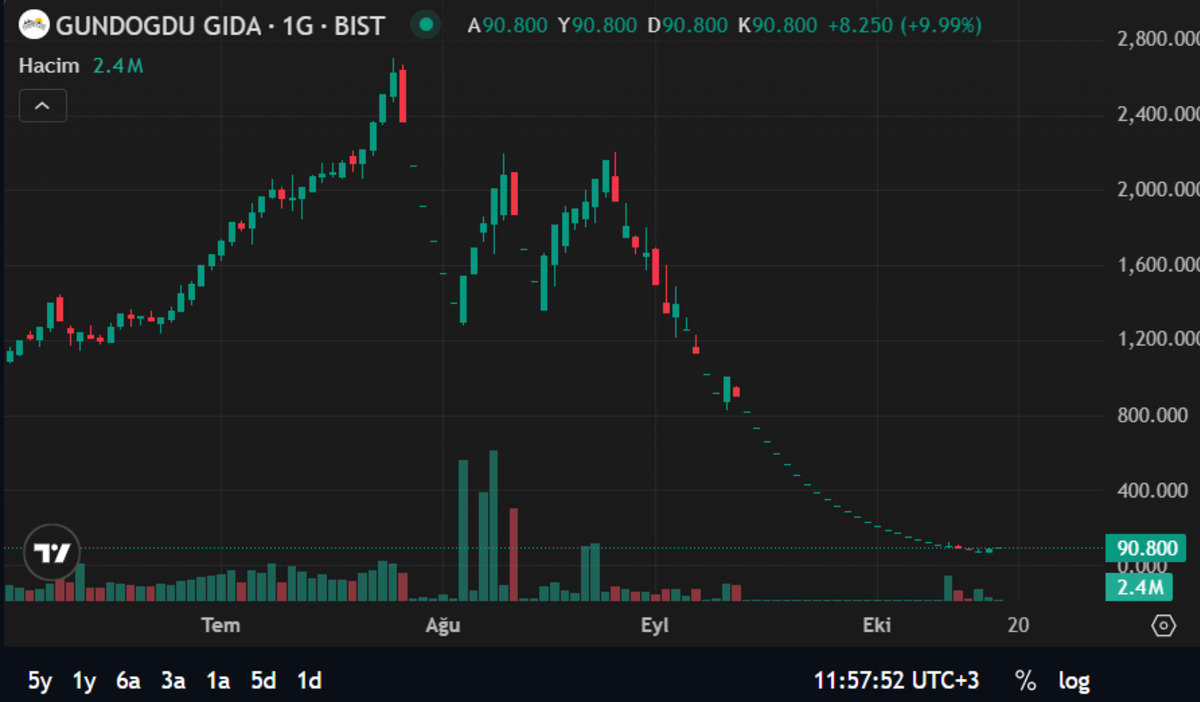Collapse the indicator legend chevron
Viewport: 1200px width, 702px height.
click(43, 105)
